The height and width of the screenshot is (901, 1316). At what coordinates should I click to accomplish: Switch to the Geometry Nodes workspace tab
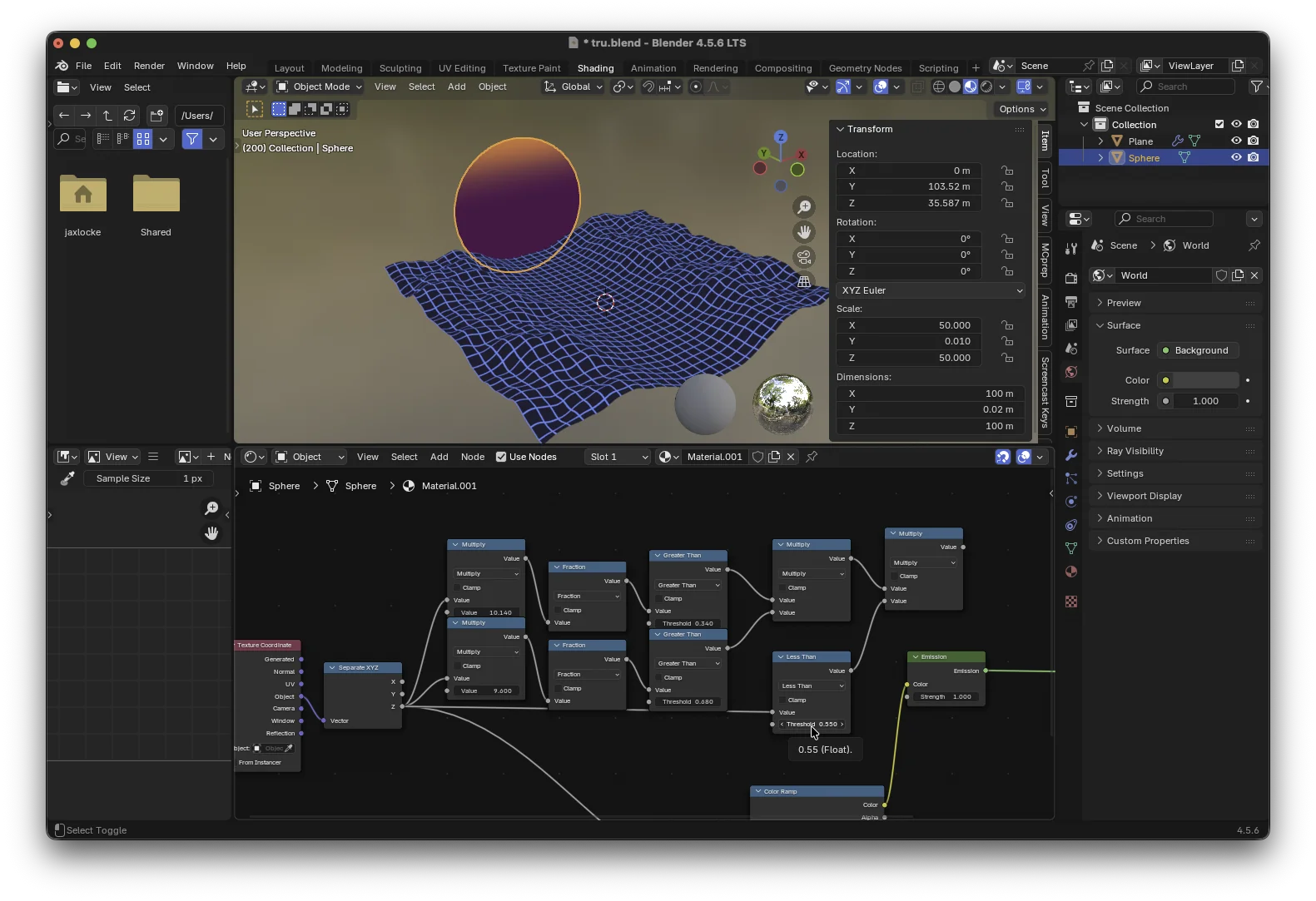click(865, 68)
